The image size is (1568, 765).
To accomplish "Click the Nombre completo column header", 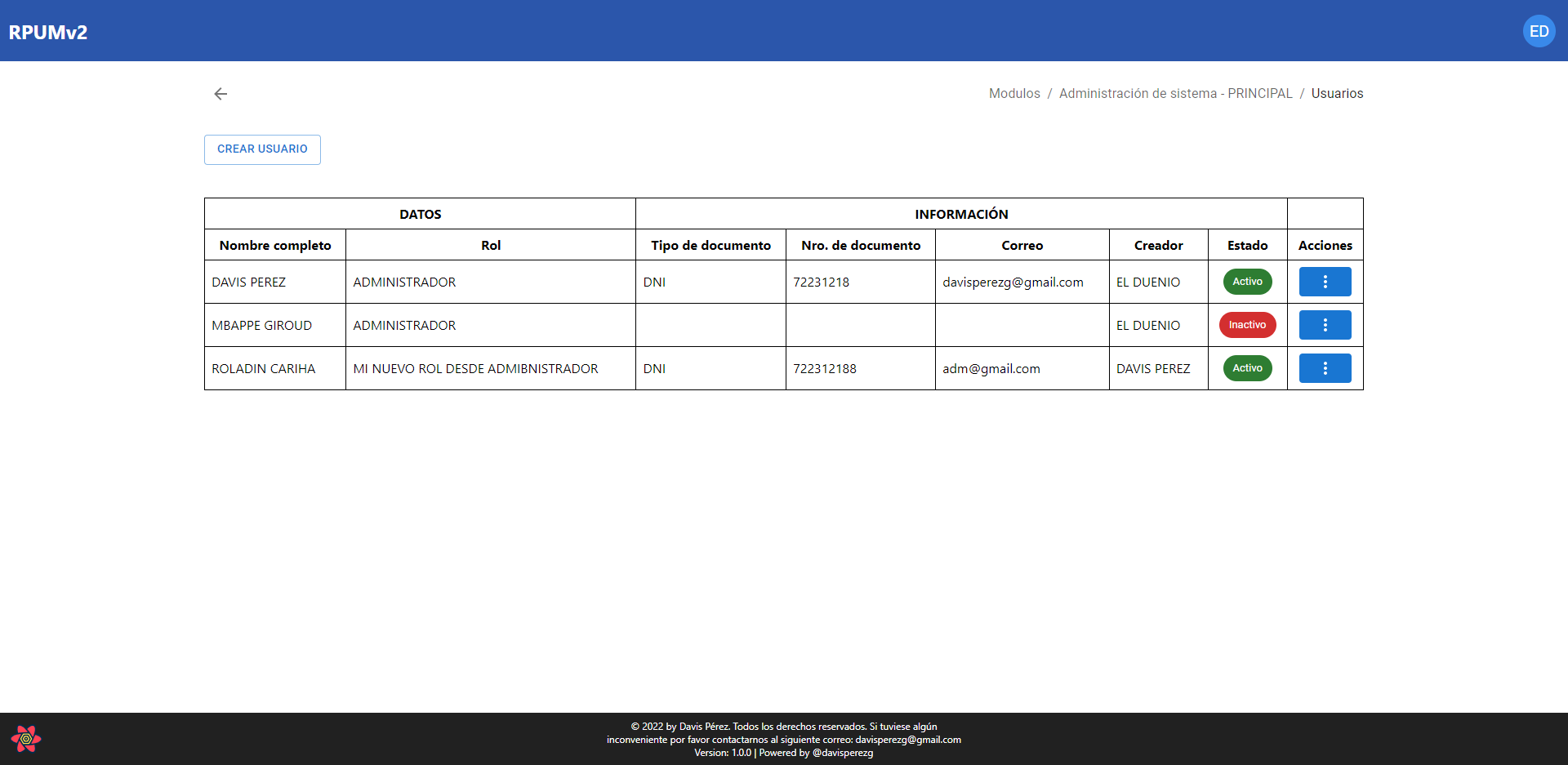I will tap(275, 246).
